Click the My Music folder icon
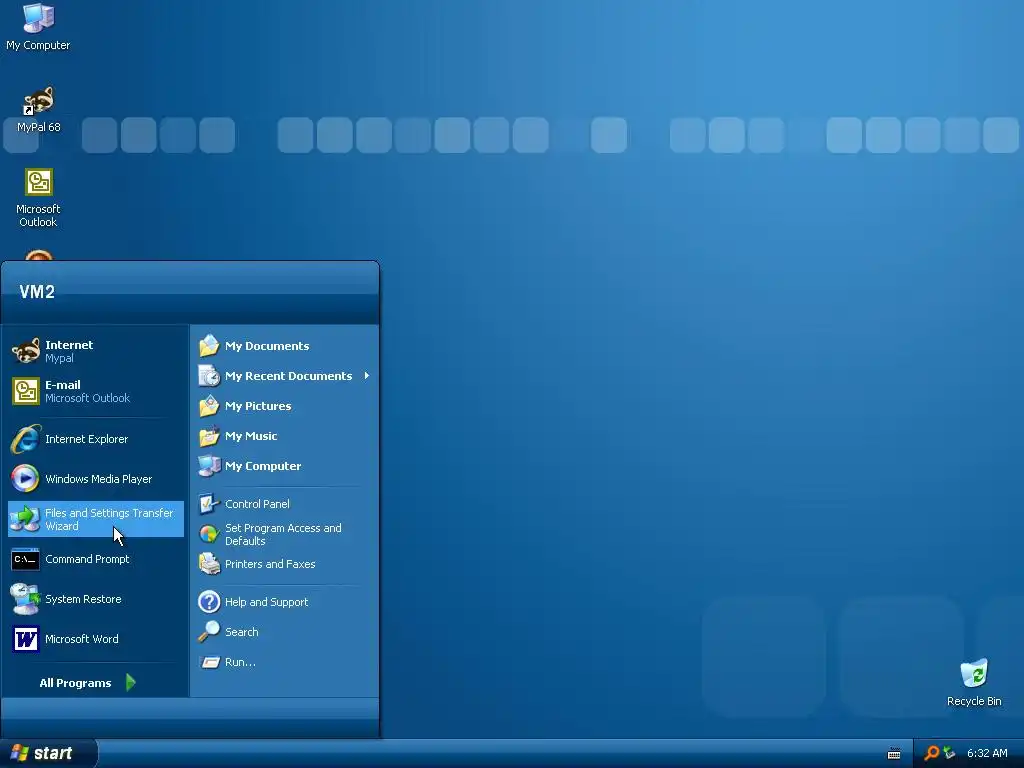The width and height of the screenshot is (1024, 768). [209, 436]
